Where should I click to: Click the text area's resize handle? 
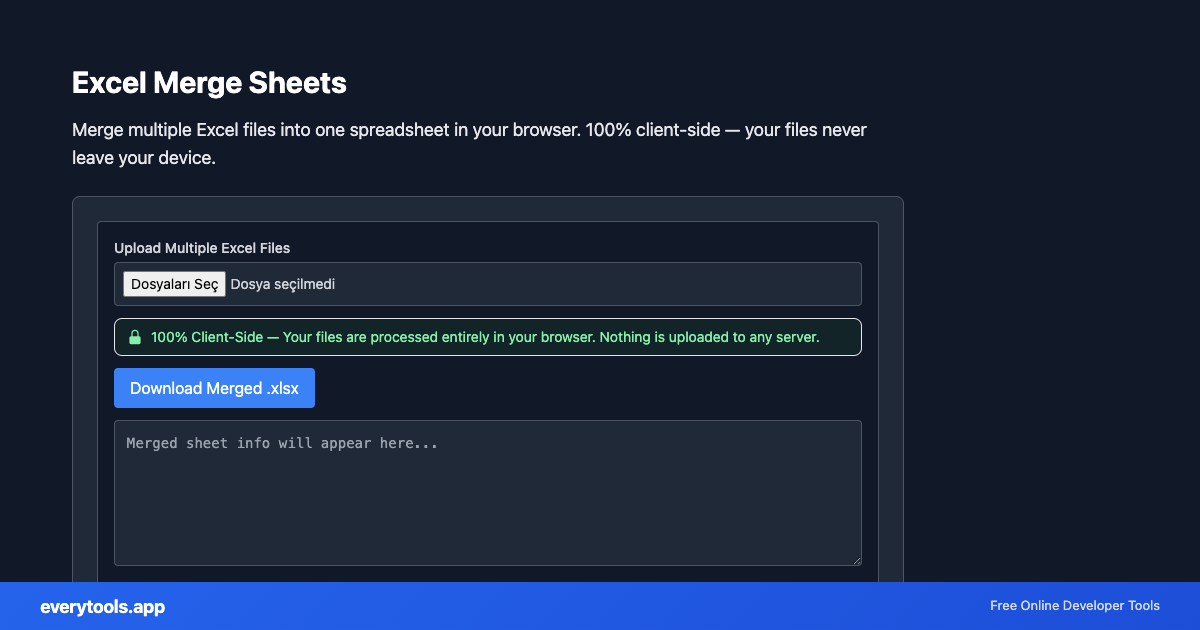tap(856, 560)
